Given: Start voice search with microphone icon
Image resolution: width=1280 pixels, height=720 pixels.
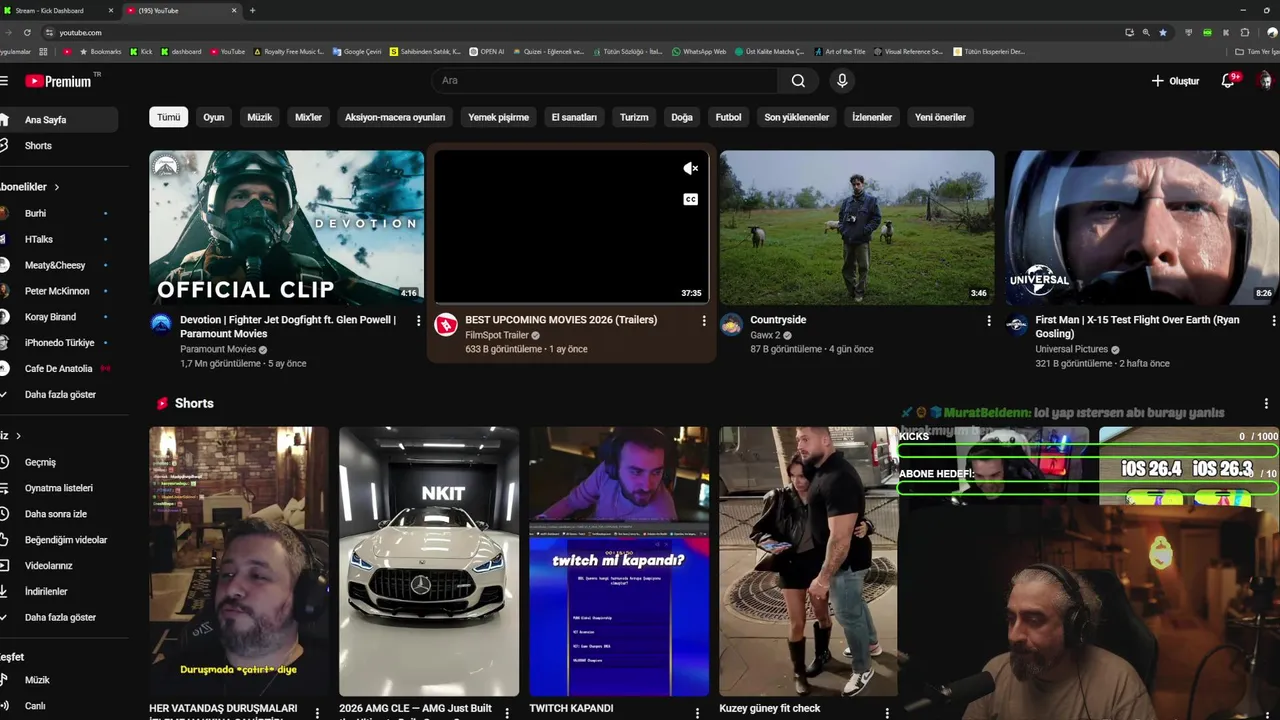Looking at the screenshot, I should coord(842,81).
